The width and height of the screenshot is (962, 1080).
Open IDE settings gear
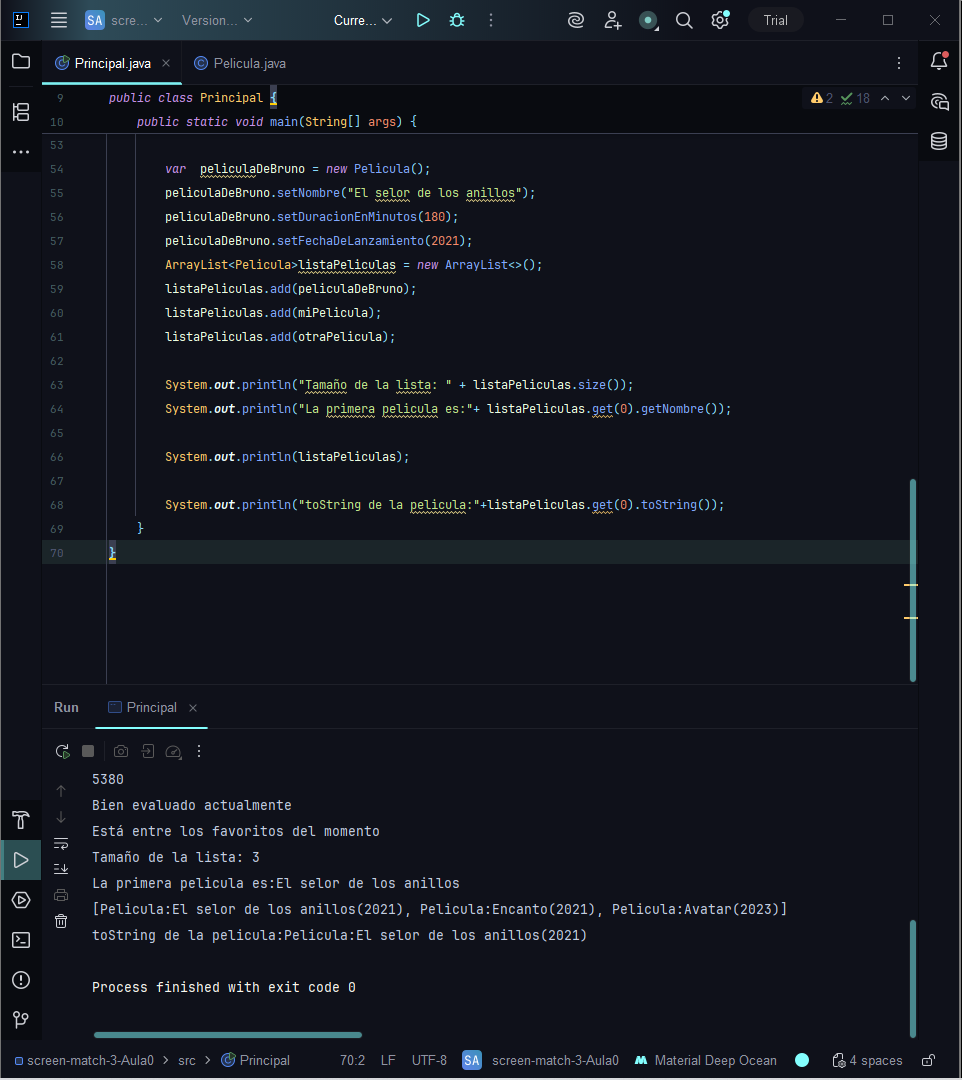tap(720, 20)
